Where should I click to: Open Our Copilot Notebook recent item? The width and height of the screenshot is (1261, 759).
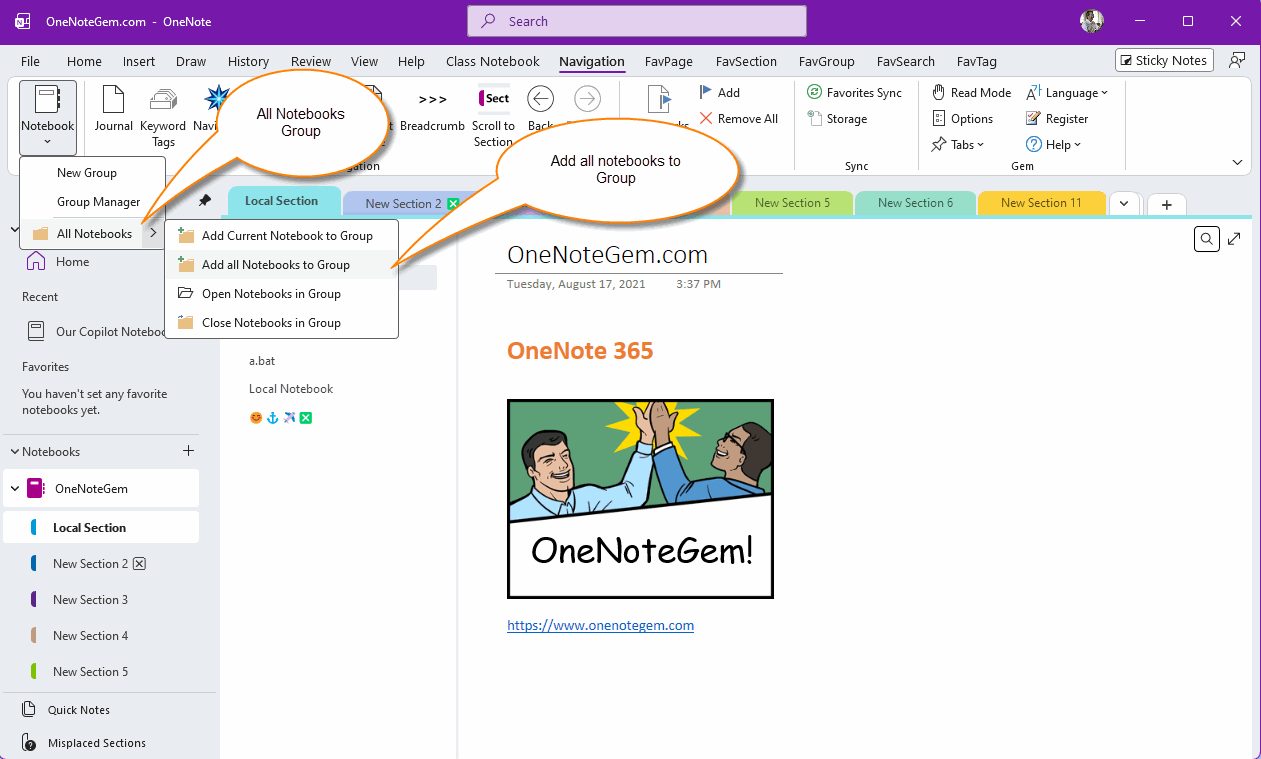click(95, 332)
